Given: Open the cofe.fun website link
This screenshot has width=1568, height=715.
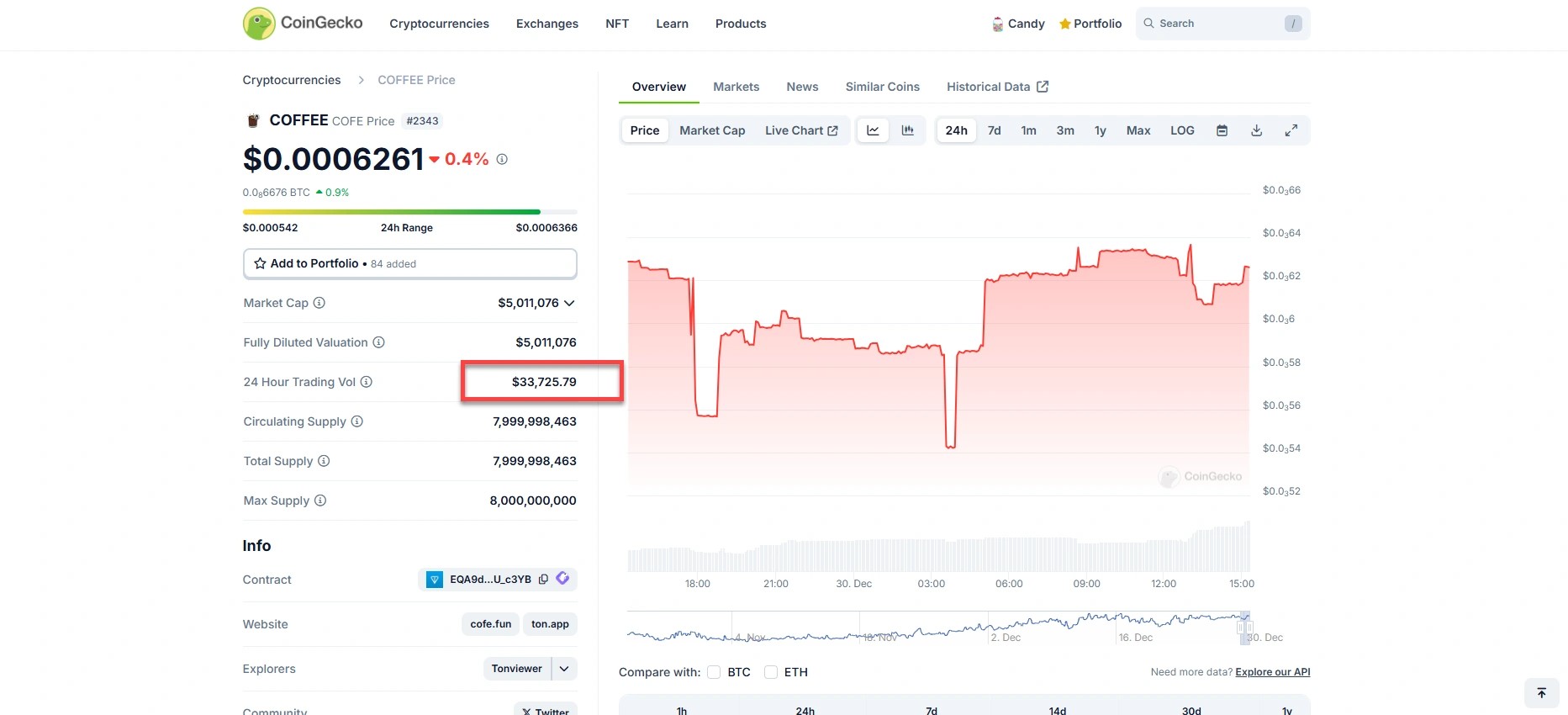Looking at the screenshot, I should 490,624.
